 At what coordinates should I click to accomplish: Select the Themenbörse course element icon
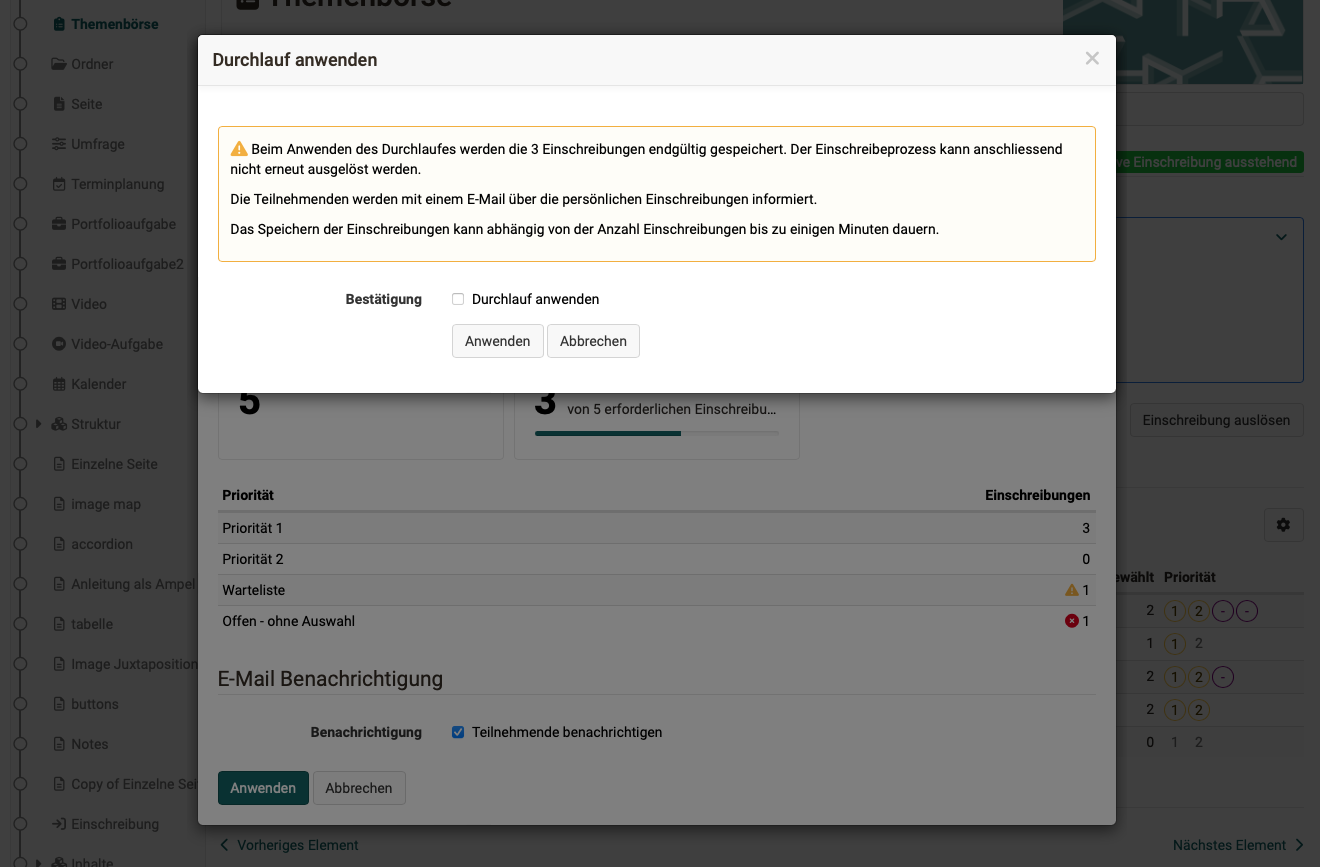pos(58,23)
